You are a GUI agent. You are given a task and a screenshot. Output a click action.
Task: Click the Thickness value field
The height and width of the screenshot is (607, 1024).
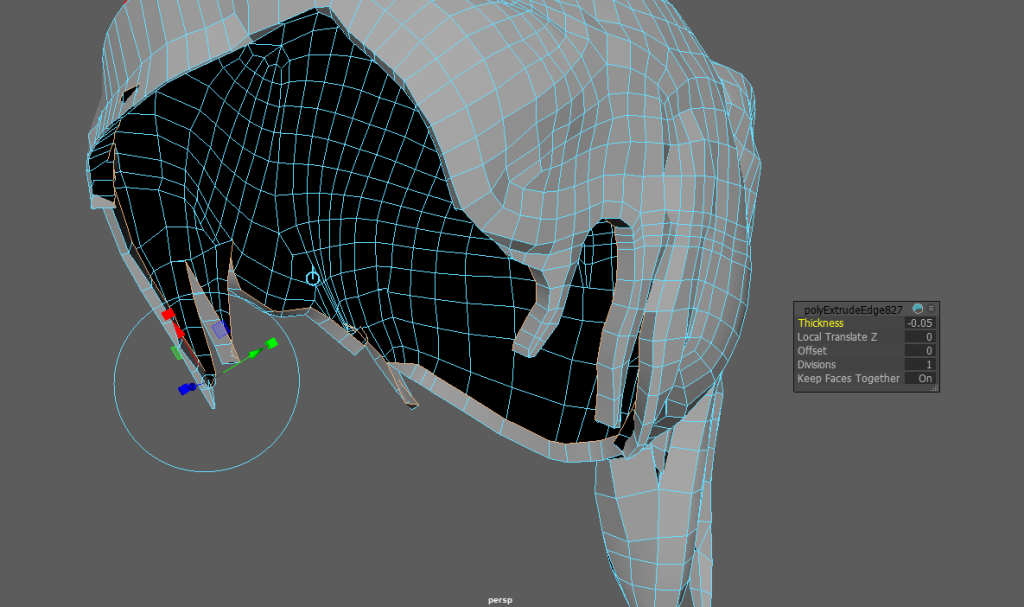click(919, 323)
